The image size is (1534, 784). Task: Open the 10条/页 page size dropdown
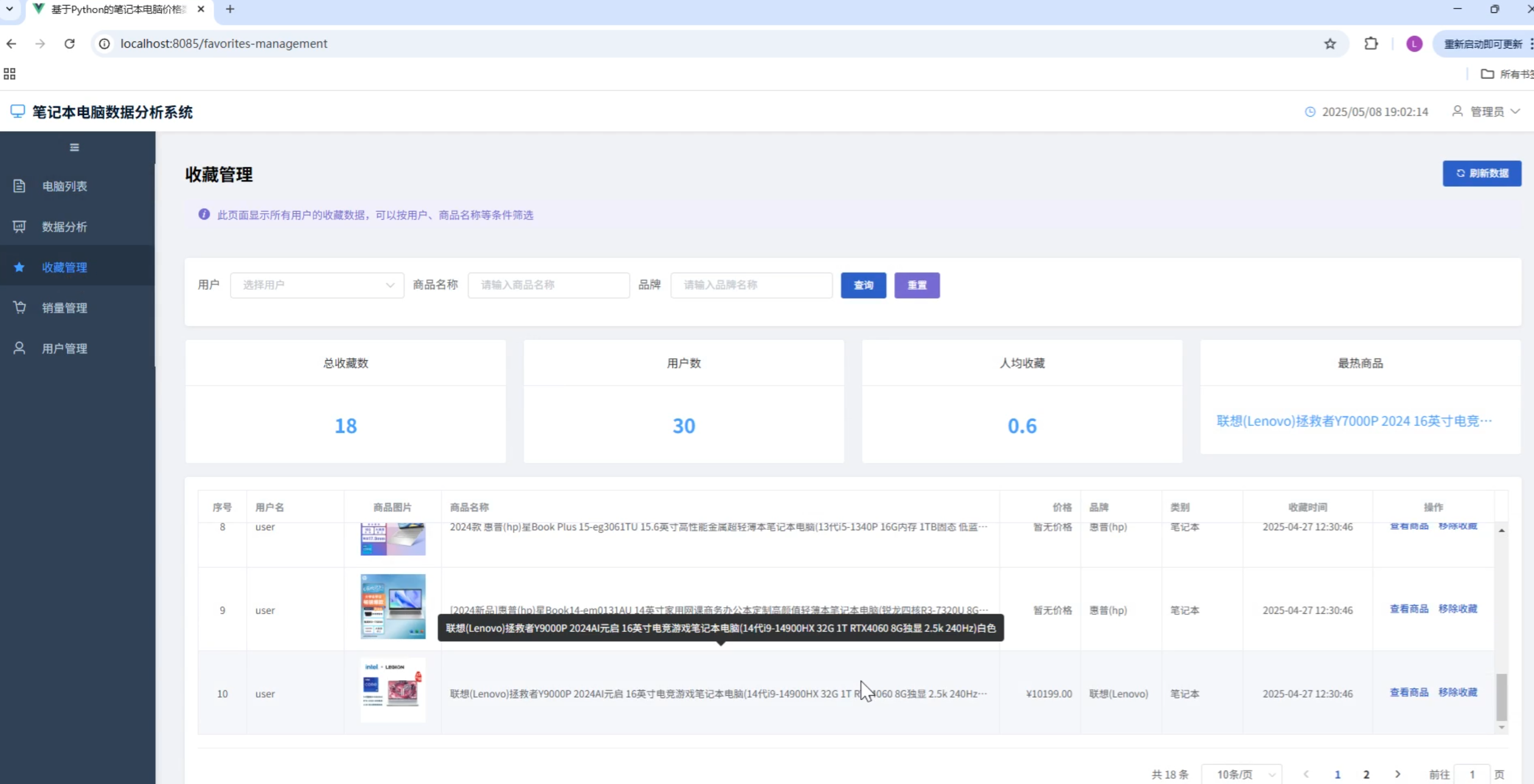[1242, 774]
